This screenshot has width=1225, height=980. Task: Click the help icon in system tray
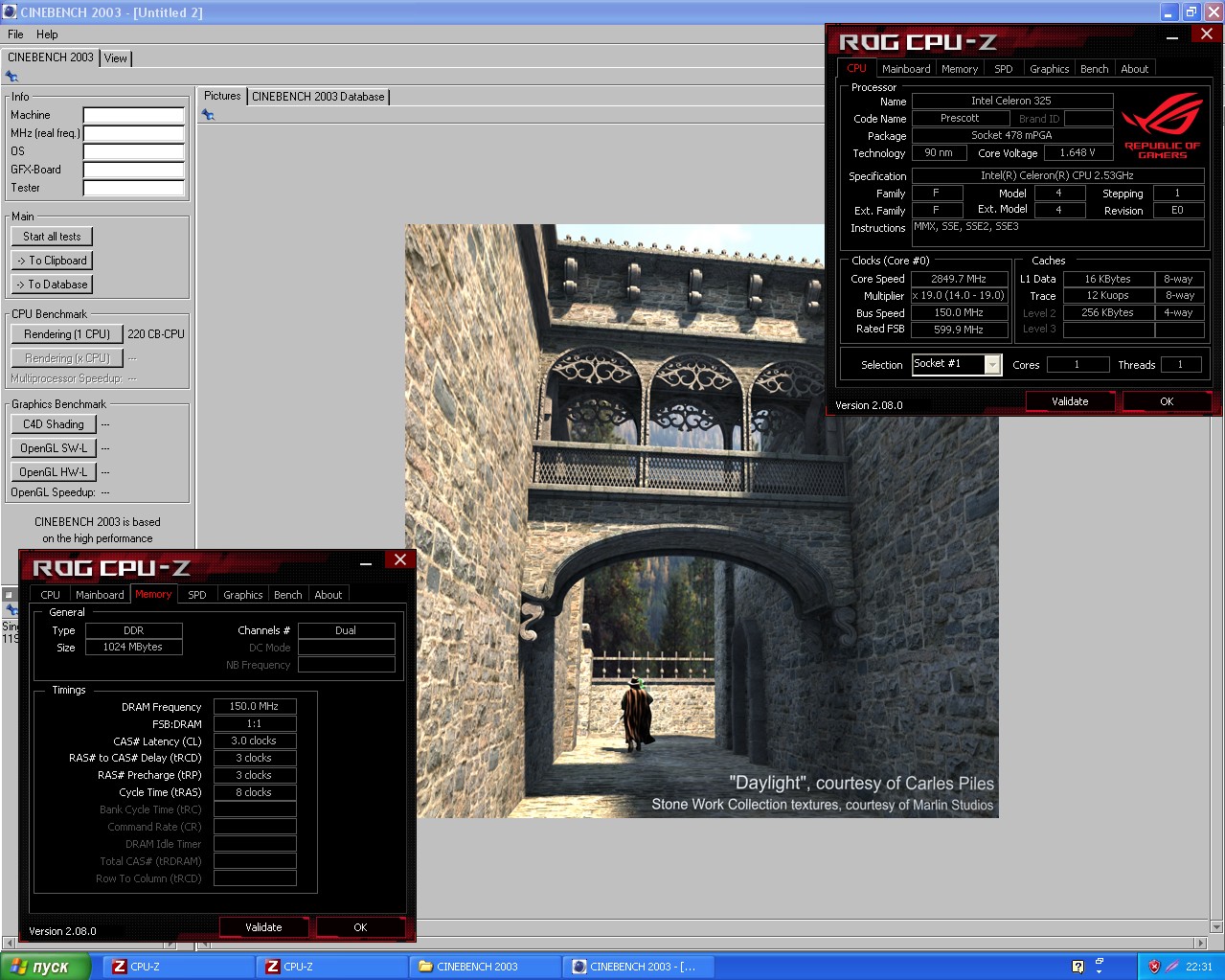click(1078, 967)
